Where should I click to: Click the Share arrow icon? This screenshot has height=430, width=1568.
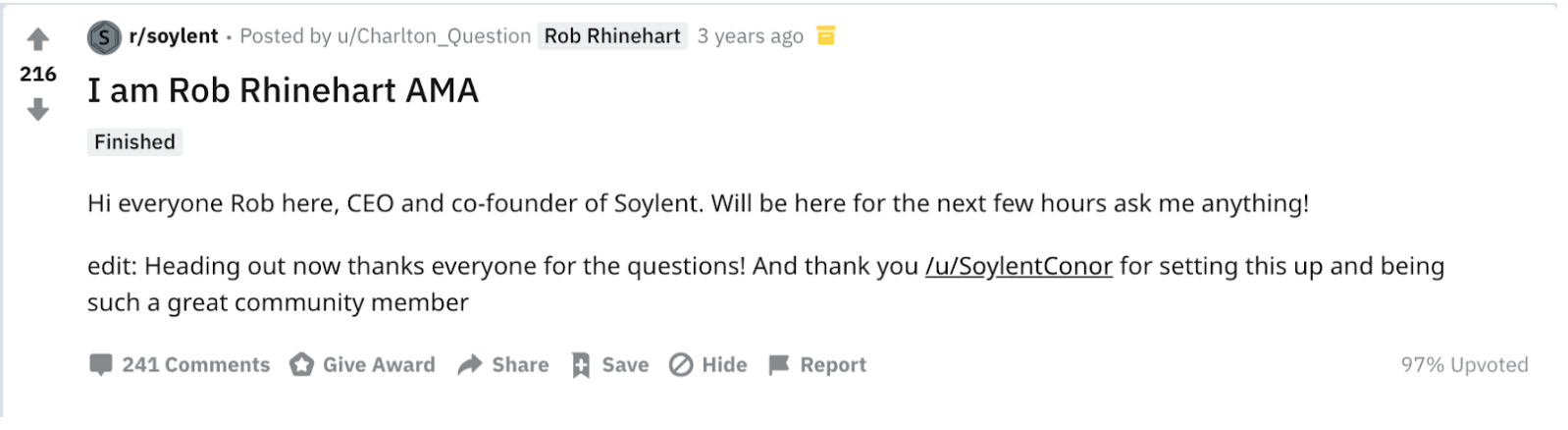[470, 364]
